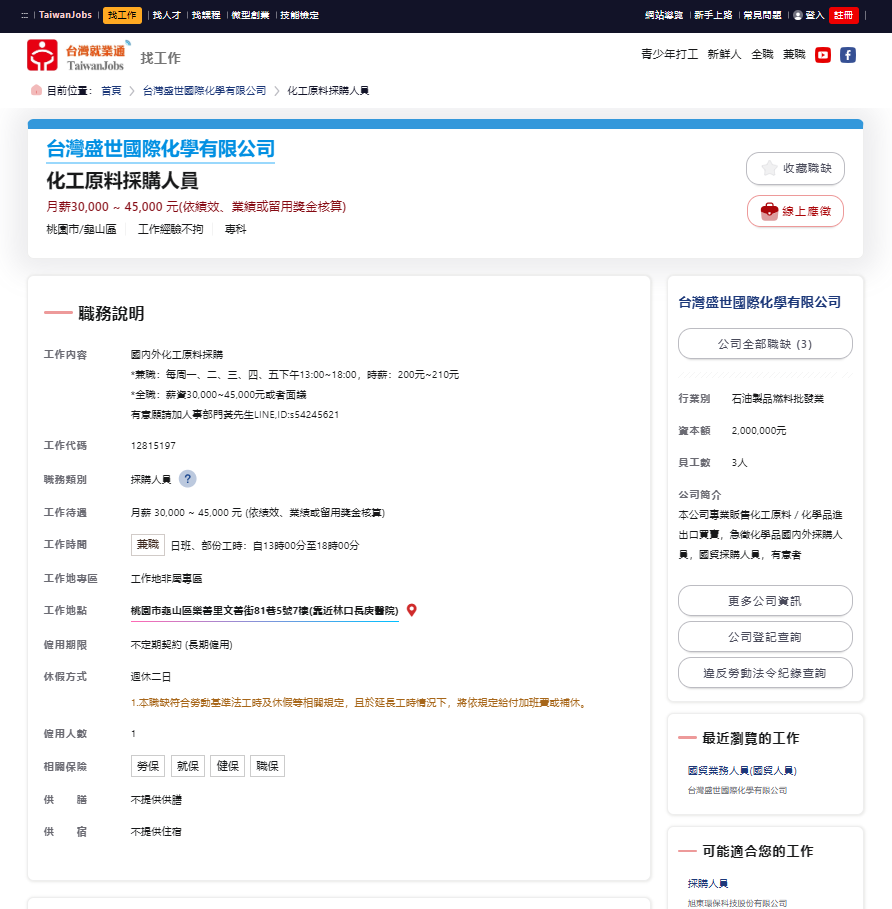The height and width of the screenshot is (909, 892).
Task: Click the 健保 insurance tag
Action: coord(228,766)
